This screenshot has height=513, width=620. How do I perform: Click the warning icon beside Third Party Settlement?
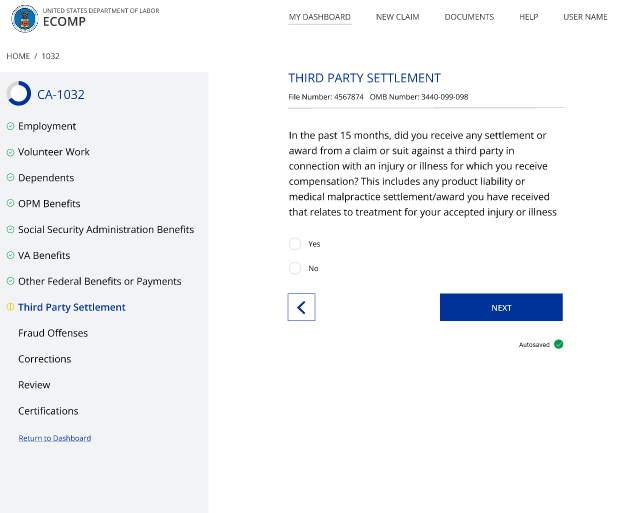coord(10,308)
